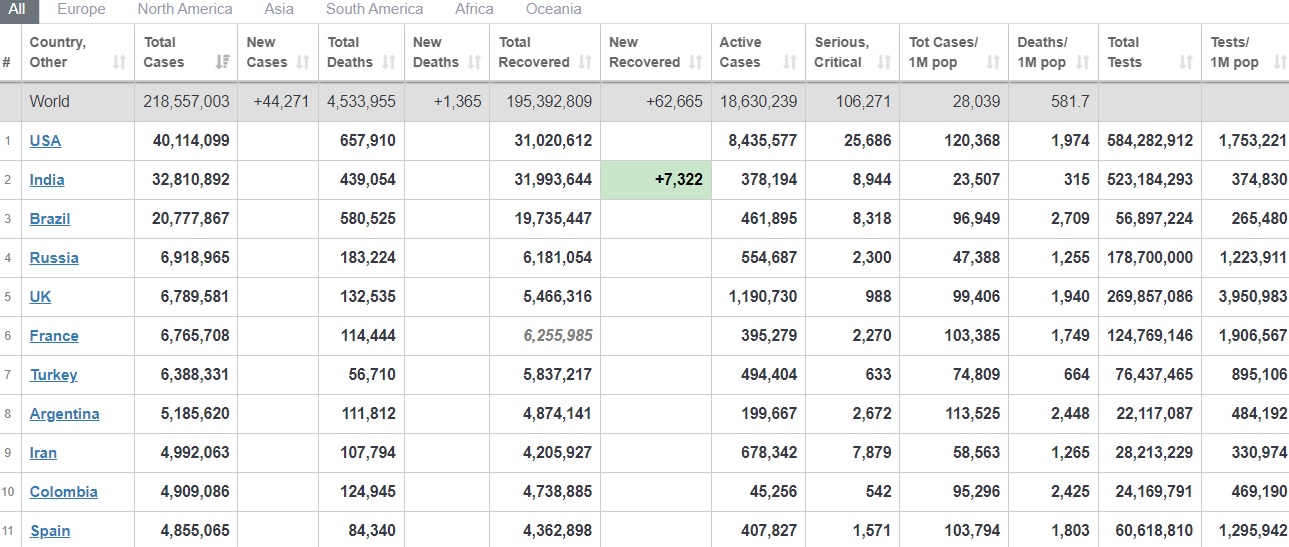Open the South America tab
The width and height of the screenshot is (1289, 547).
pyautogui.click(x=374, y=9)
